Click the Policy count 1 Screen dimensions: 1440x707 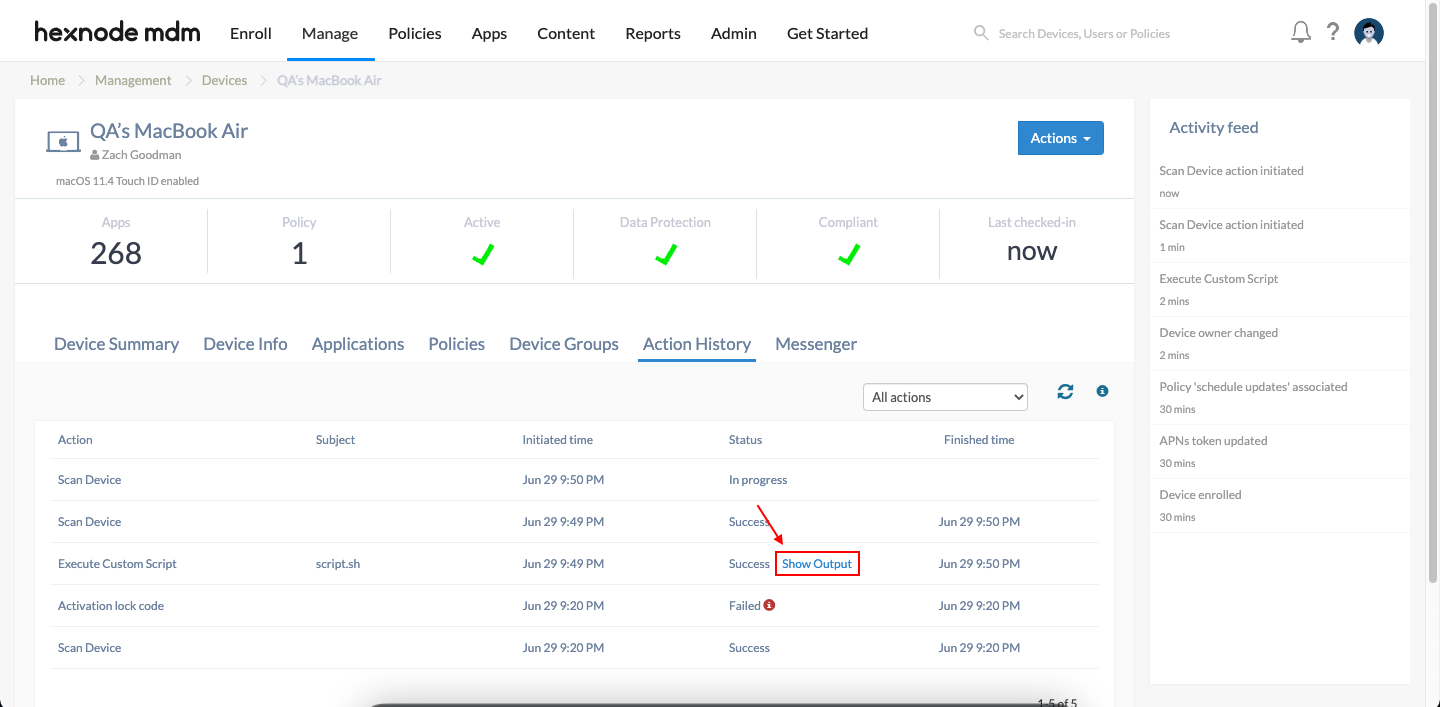pos(299,254)
